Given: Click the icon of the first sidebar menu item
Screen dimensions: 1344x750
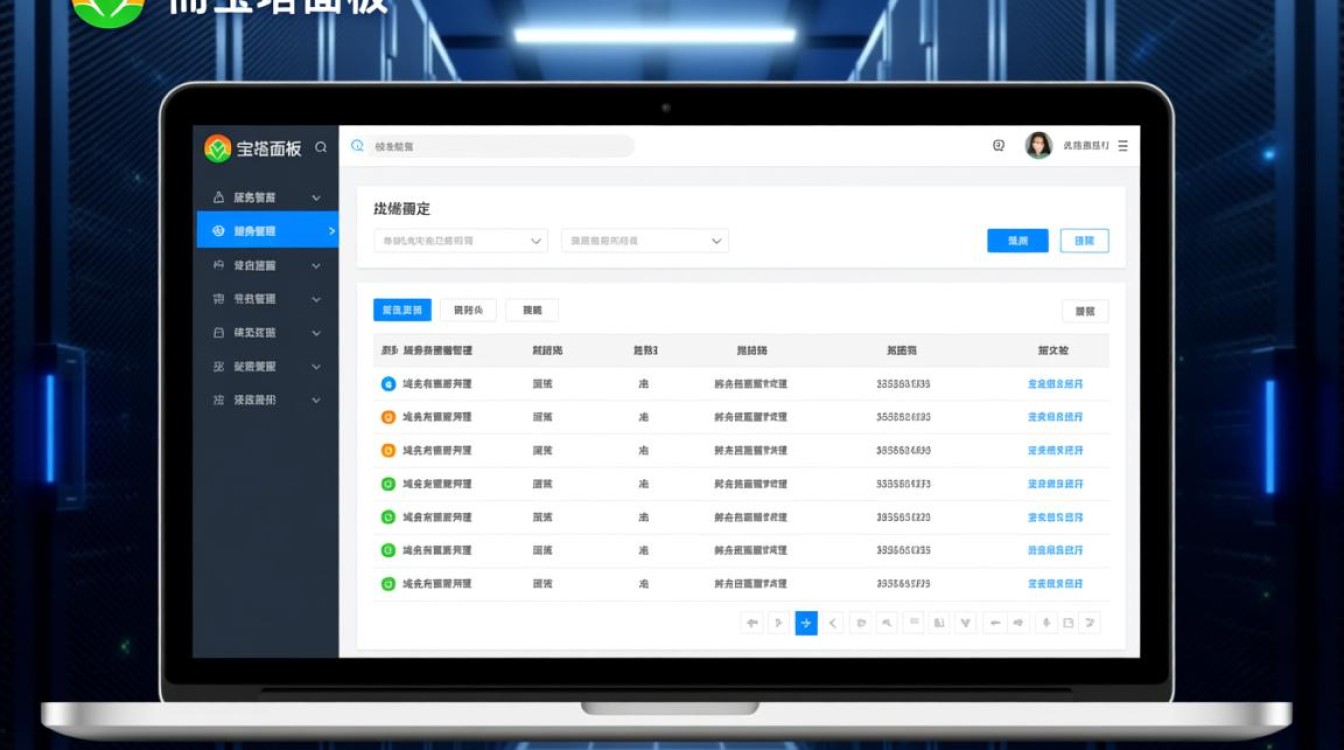Looking at the screenshot, I should click(219, 198).
